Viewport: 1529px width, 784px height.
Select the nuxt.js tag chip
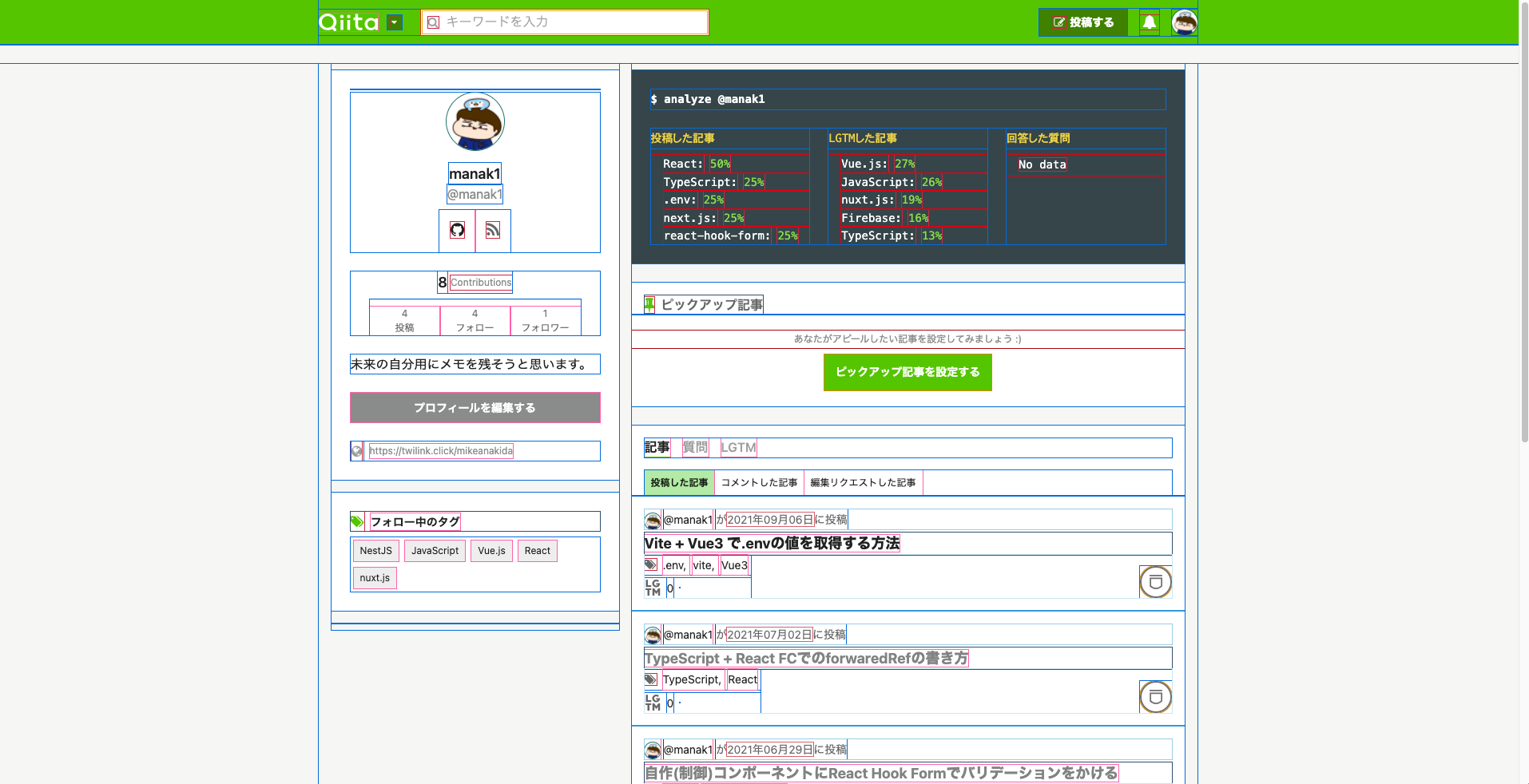374,577
